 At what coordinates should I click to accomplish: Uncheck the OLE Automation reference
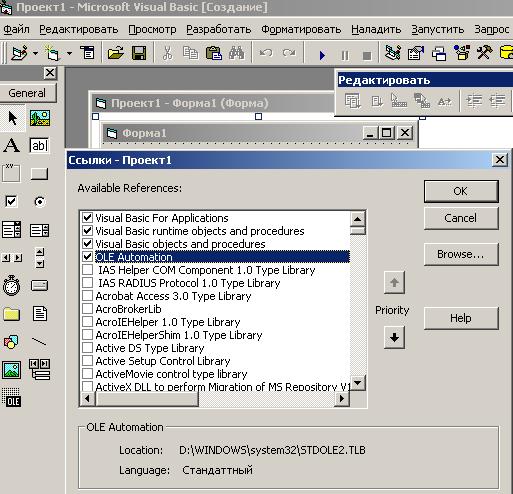point(87,257)
